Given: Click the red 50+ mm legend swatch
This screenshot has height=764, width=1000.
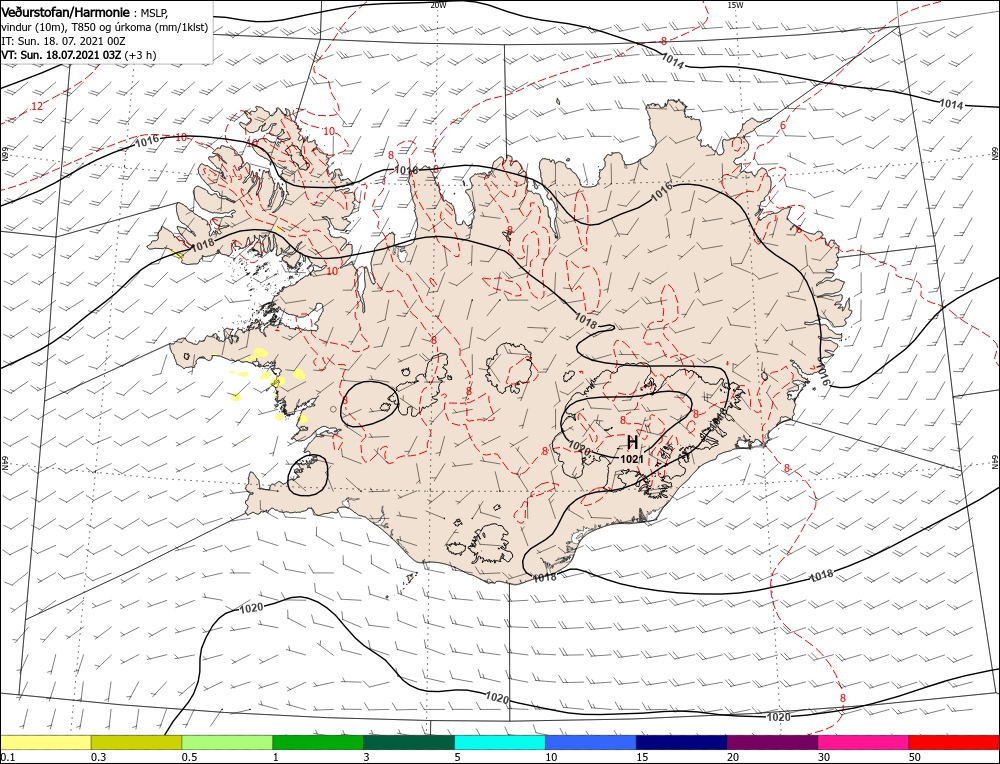Looking at the screenshot, I should [x=953, y=742].
